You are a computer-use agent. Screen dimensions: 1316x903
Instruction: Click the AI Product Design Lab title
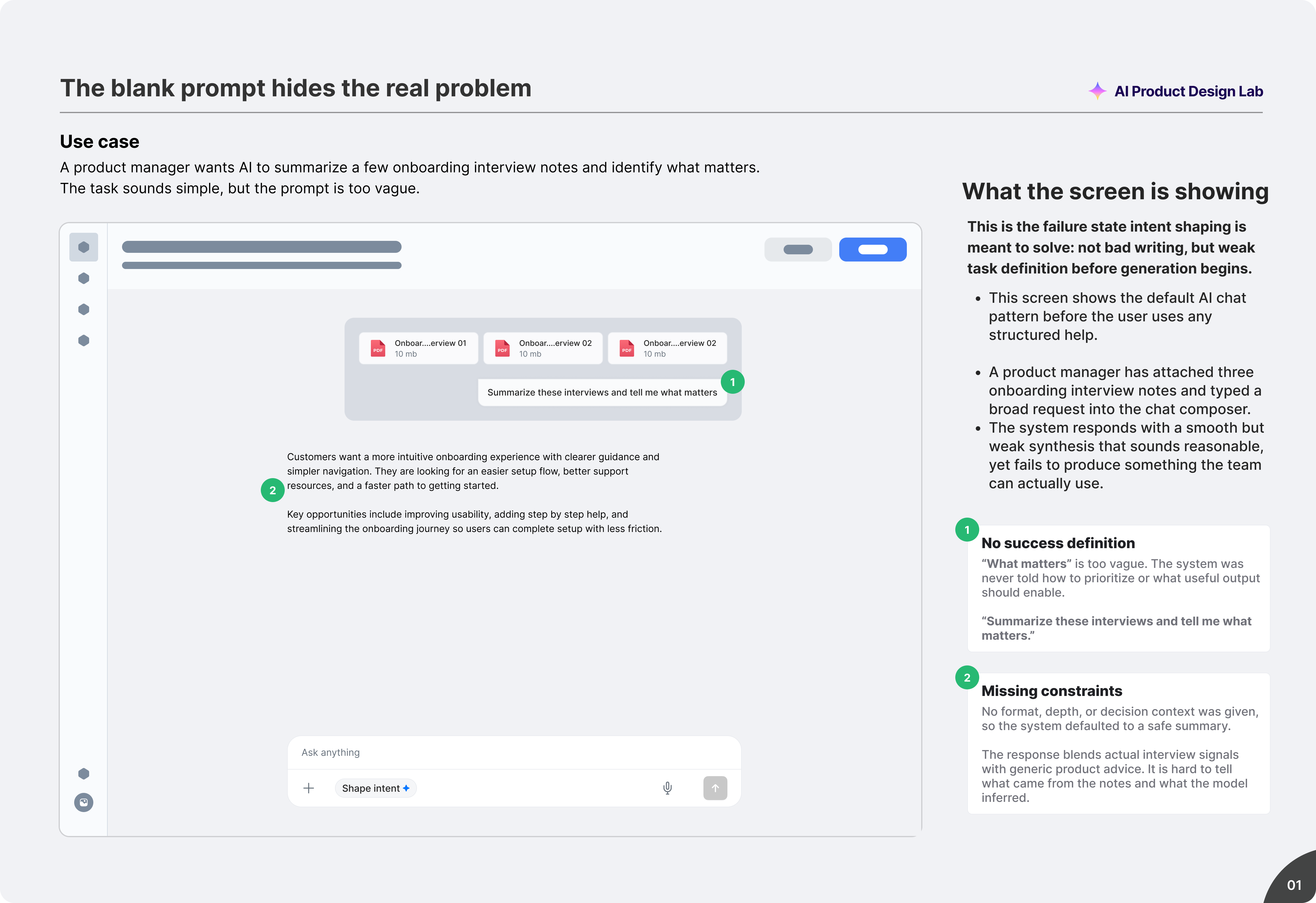click(x=1188, y=91)
